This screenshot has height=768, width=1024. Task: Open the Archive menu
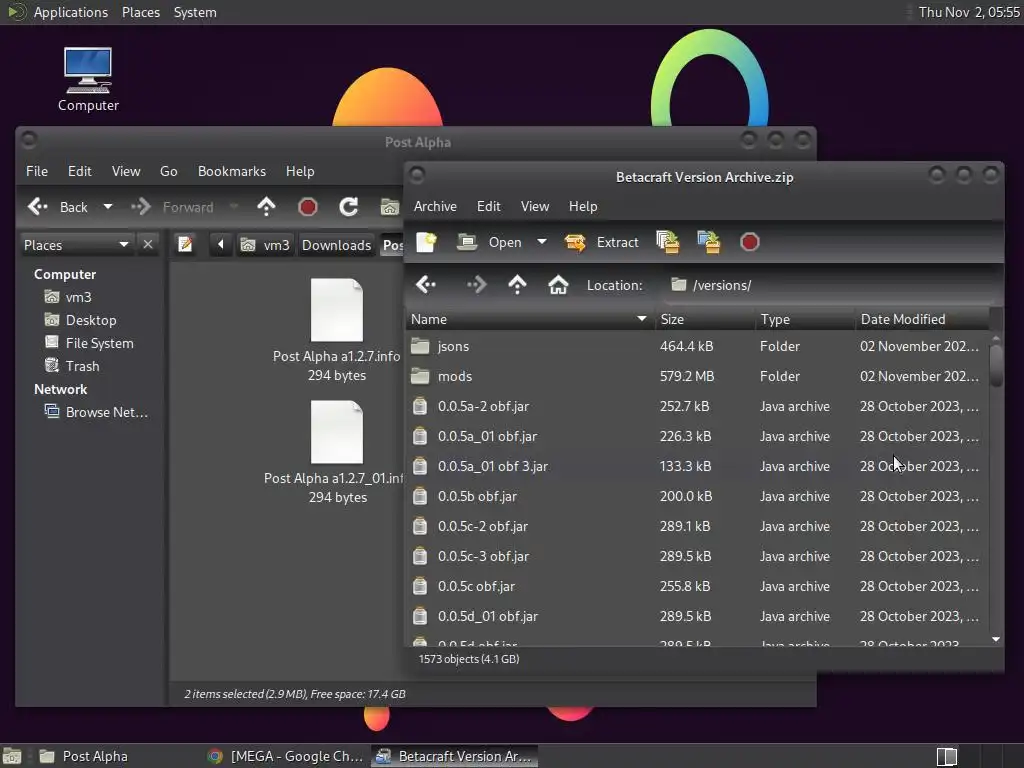point(435,206)
